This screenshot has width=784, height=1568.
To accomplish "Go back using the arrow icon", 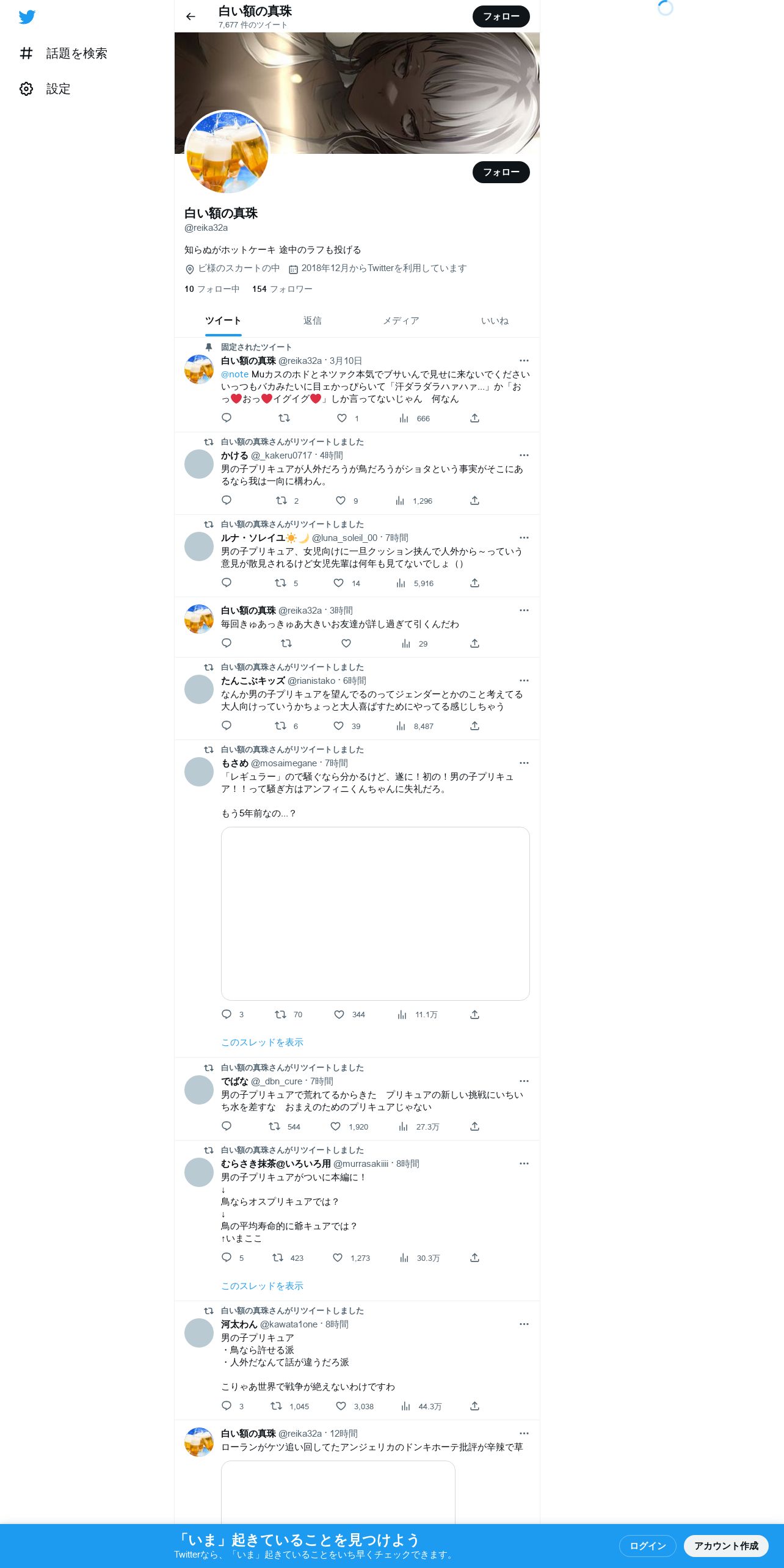I will point(191,16).
